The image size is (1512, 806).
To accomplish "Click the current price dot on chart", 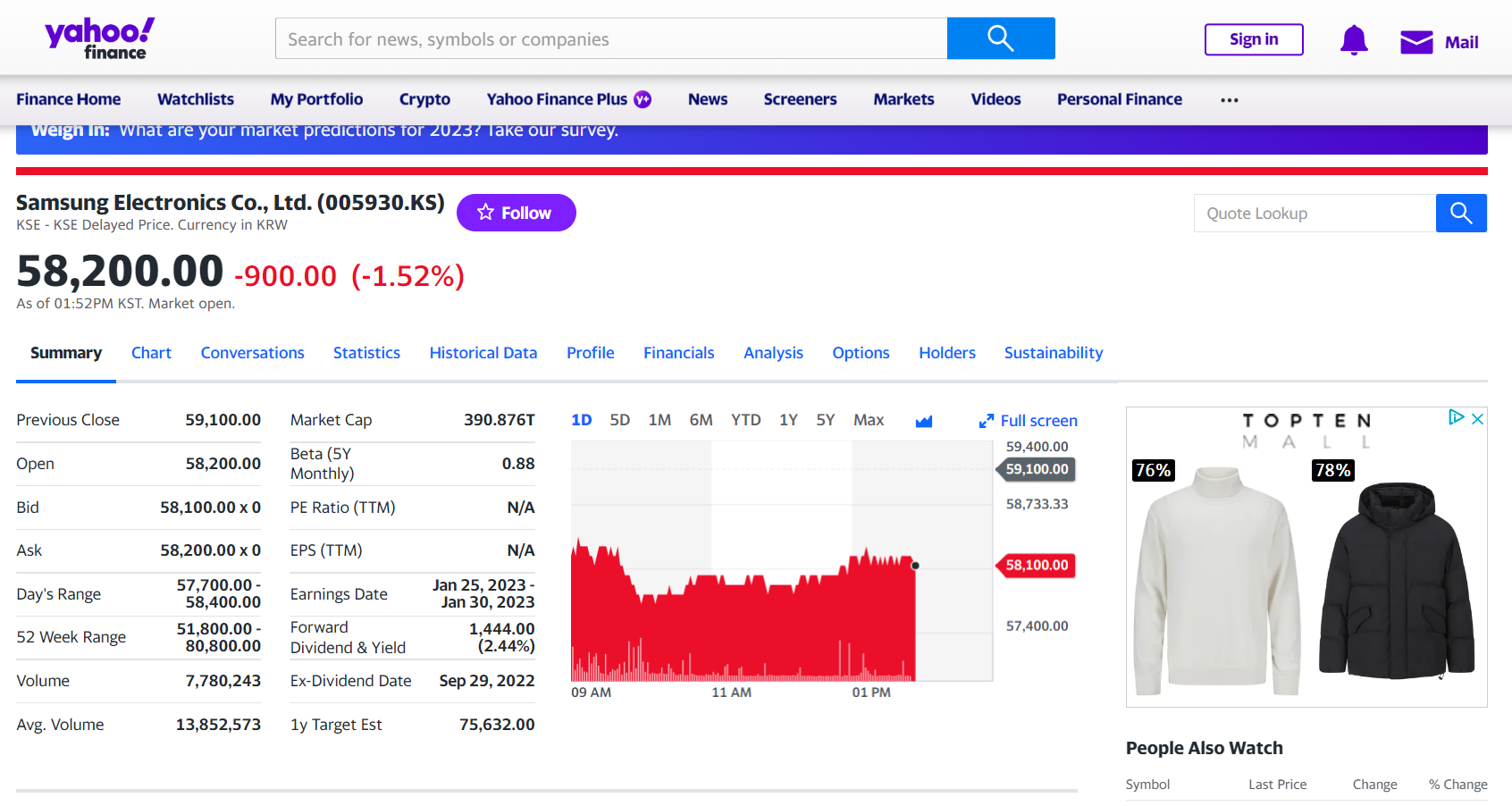I will pyautogui.click(x=915, y=566).
